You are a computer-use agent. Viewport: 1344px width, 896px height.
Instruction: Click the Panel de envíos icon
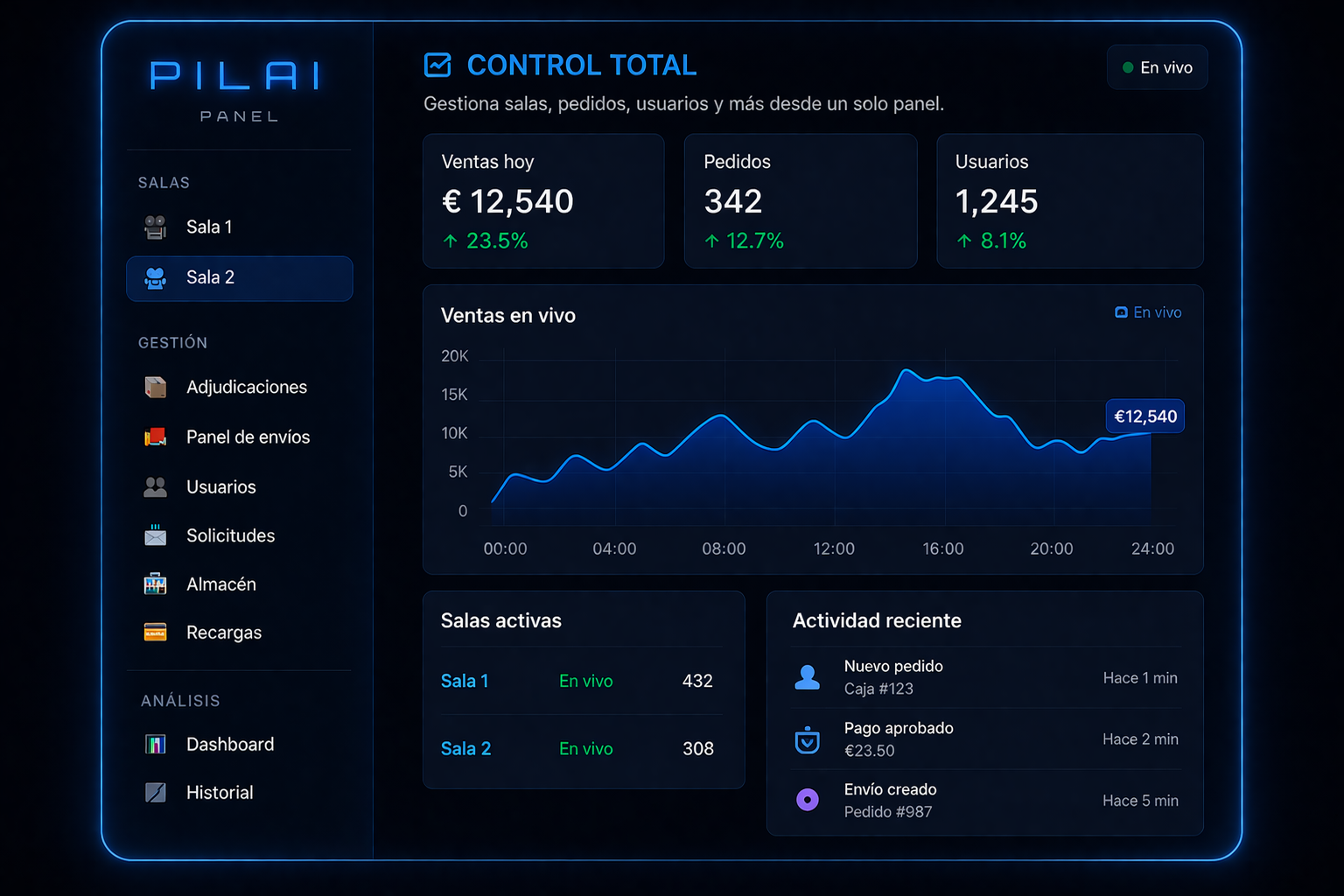point(155,437)
